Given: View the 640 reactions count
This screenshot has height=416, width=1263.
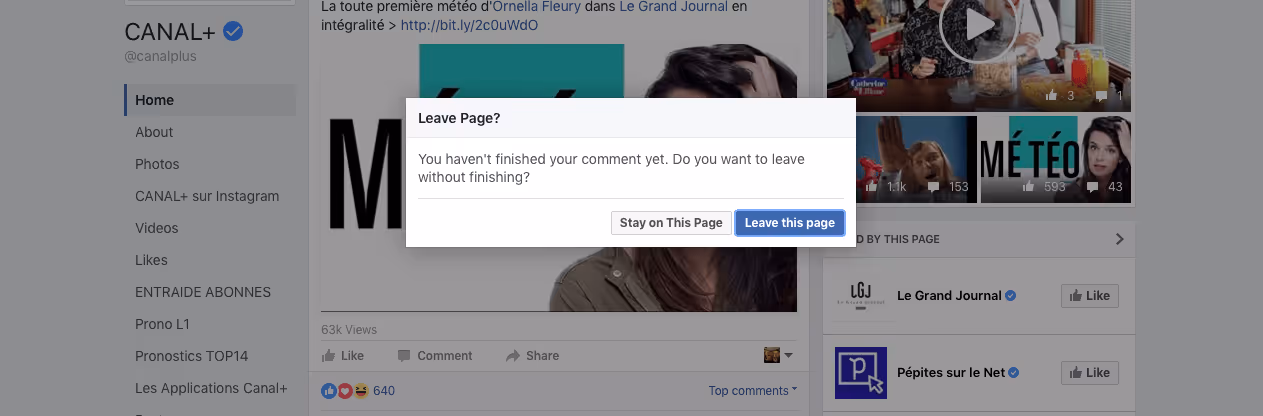Looking at the screenshot, I should click(x=384, y=391).
